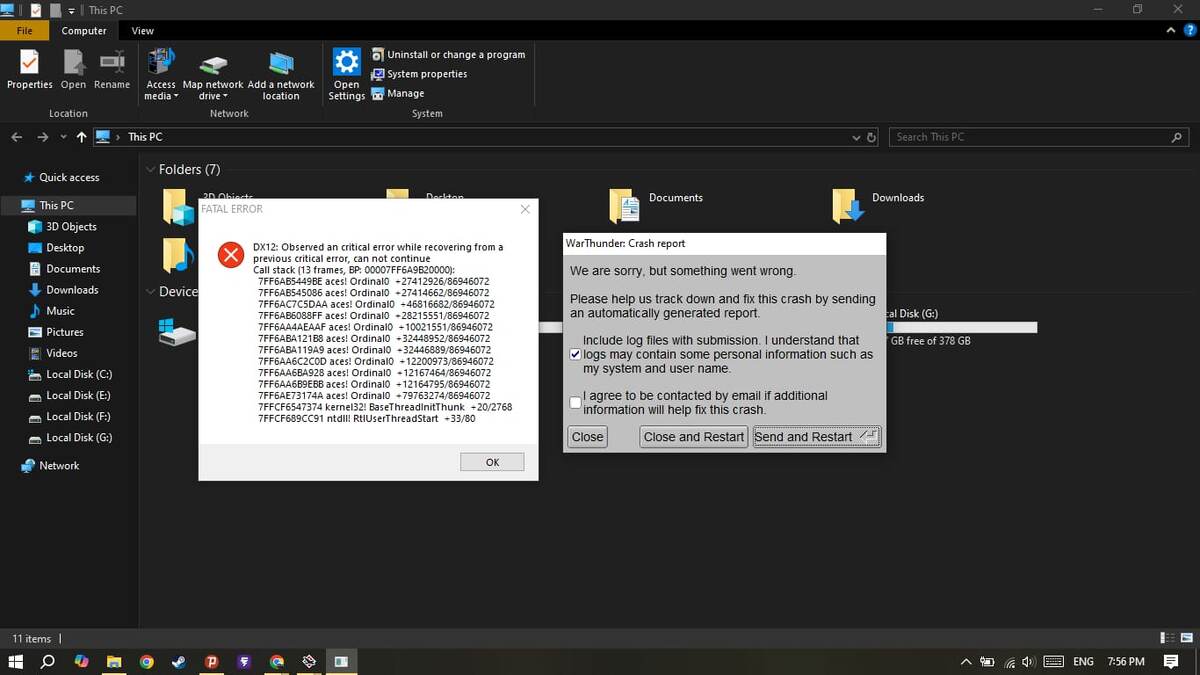Open Steam from the taskbar

[179, 661]
